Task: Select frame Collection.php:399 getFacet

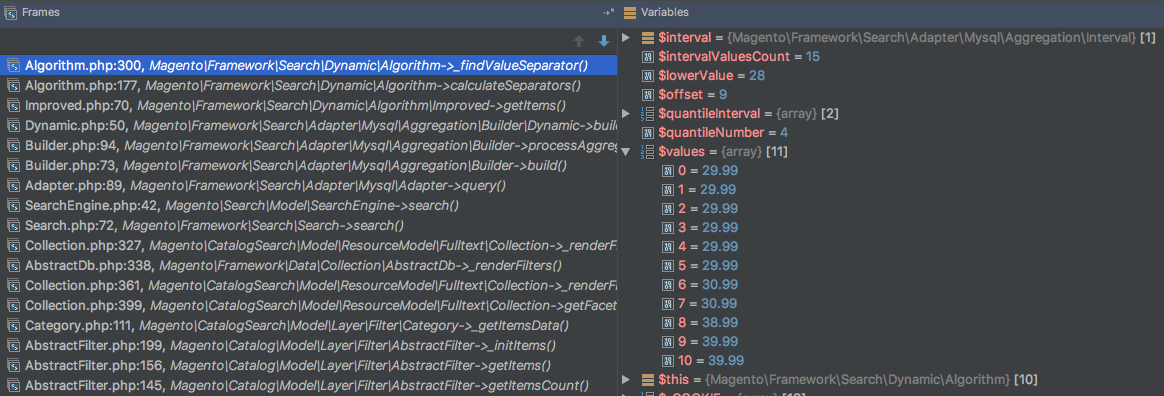Action: [x=308, y=305]
